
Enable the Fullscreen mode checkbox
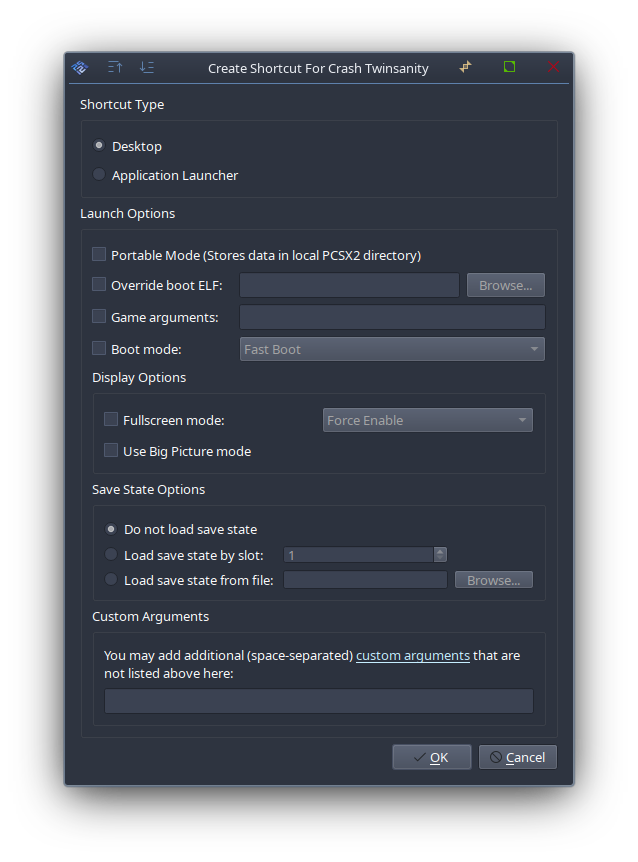[x=111, y=420]
